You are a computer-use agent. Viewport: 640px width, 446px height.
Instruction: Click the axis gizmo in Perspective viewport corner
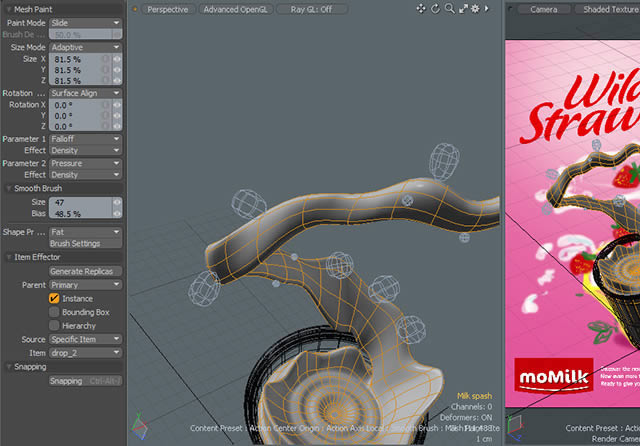[139, 426]
